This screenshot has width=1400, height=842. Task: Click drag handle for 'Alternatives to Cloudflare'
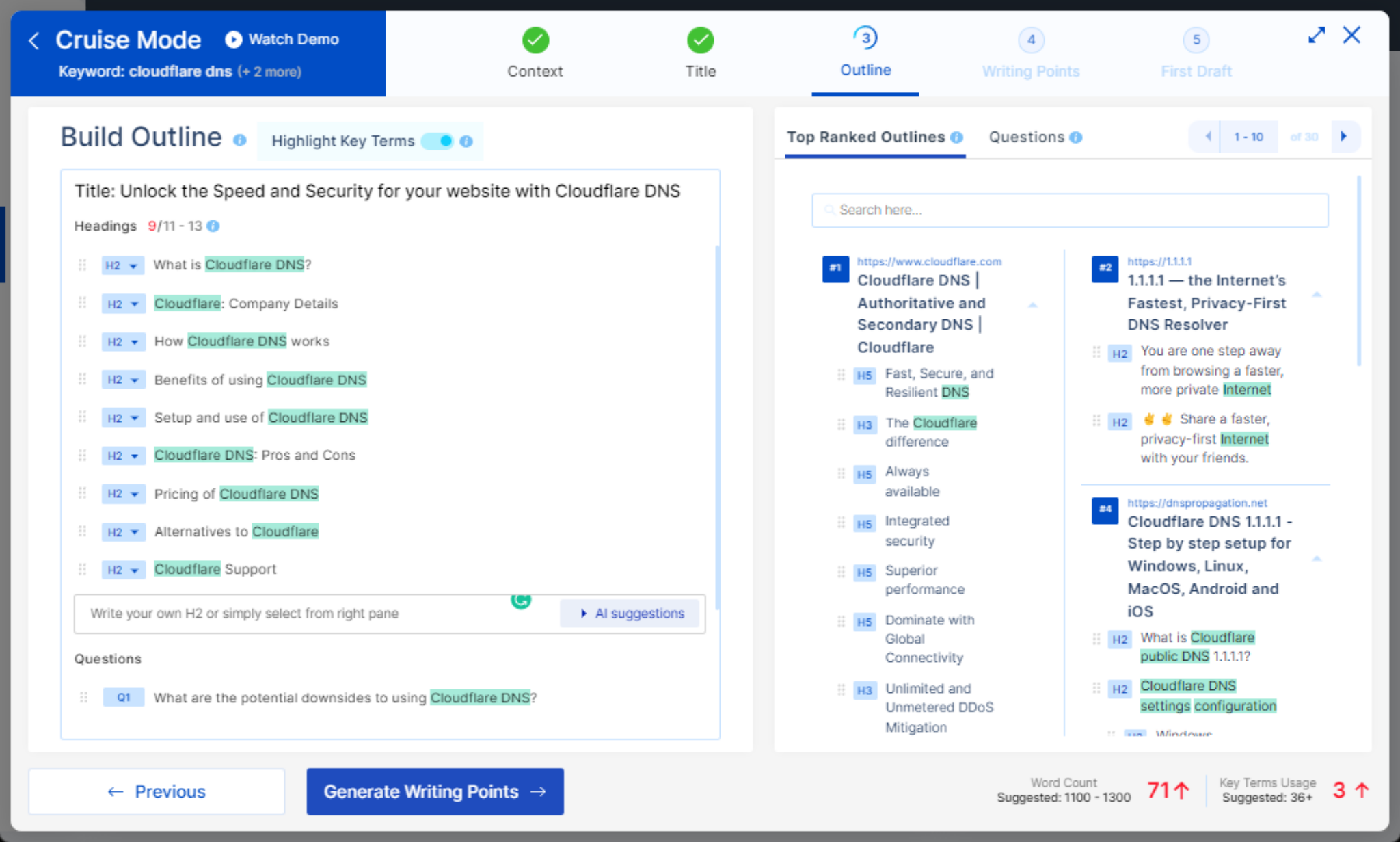point(82,531)
